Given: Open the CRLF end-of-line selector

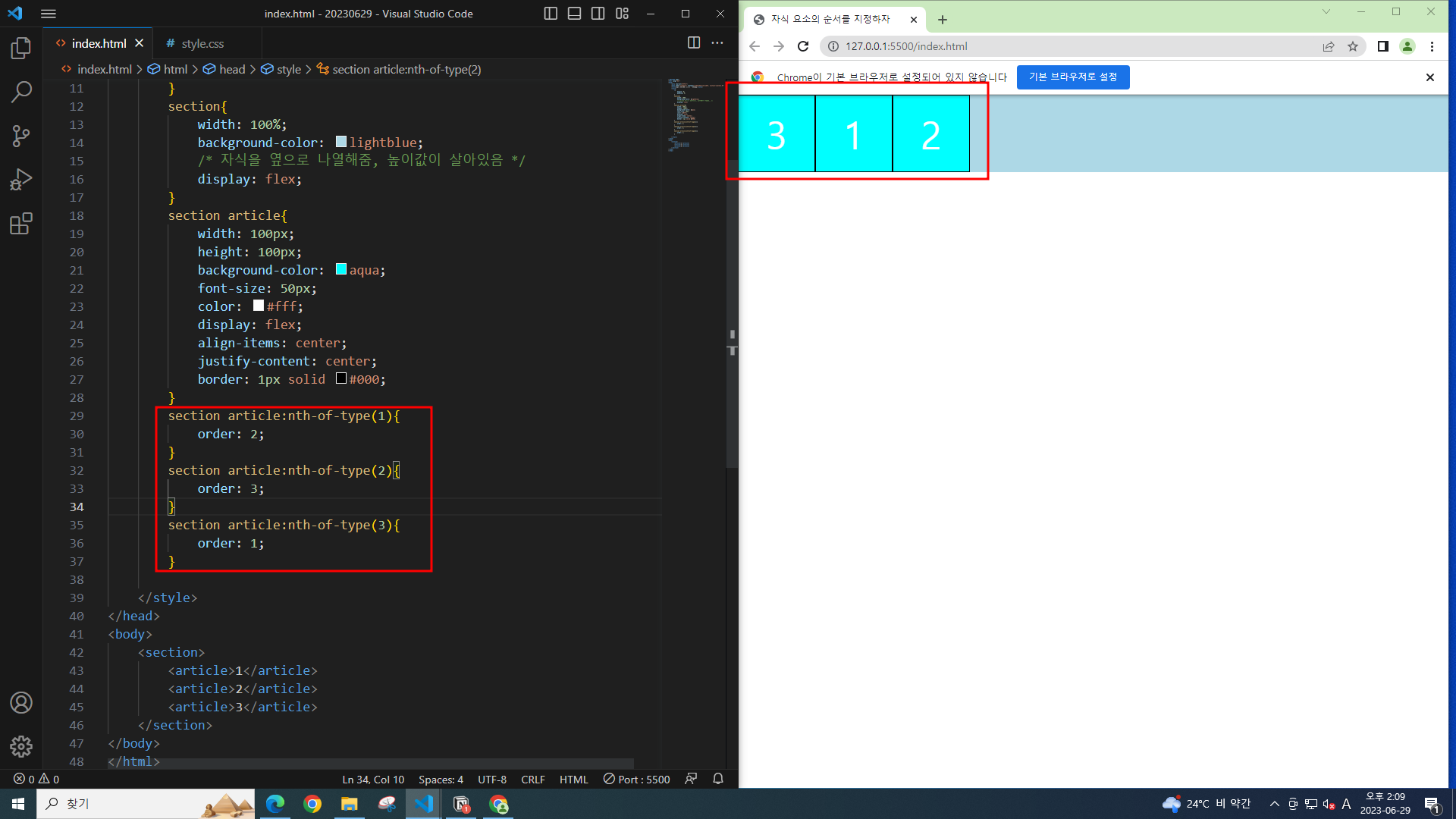Looking at the screenshot, I should [x=532, y=779].
